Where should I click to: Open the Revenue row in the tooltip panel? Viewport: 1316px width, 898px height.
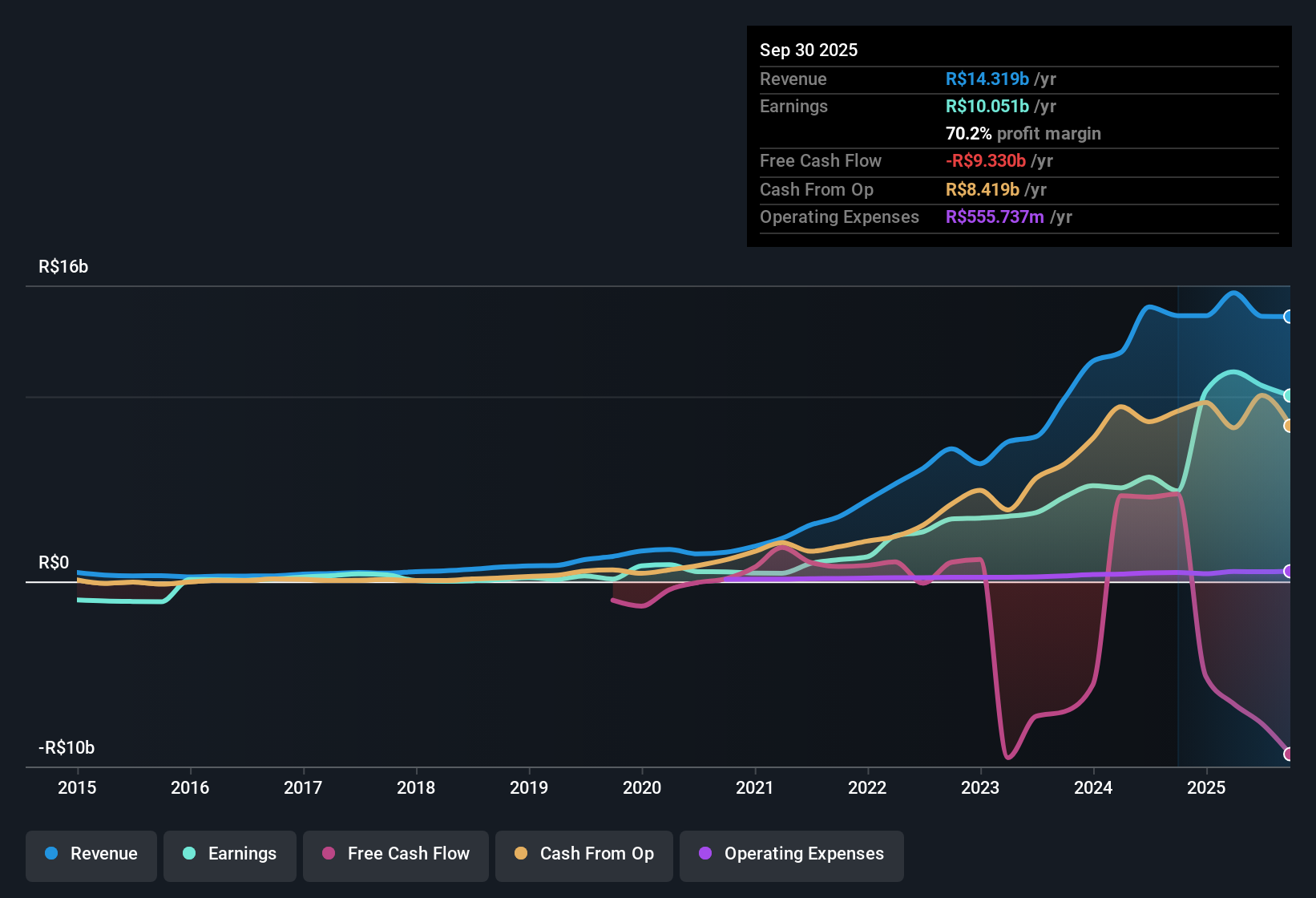[793, 79]
